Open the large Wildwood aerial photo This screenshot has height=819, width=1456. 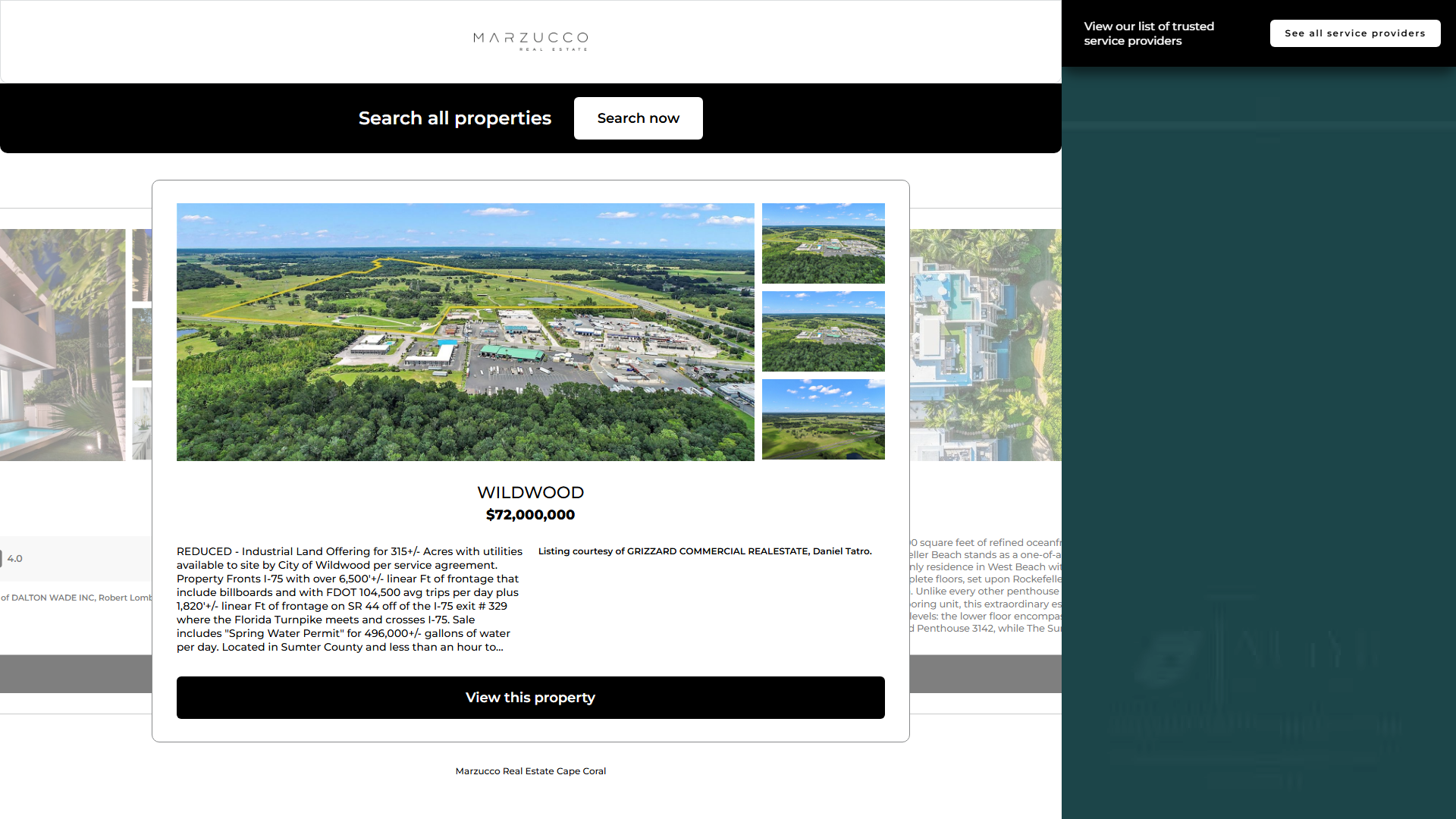[x=465, y=331]
